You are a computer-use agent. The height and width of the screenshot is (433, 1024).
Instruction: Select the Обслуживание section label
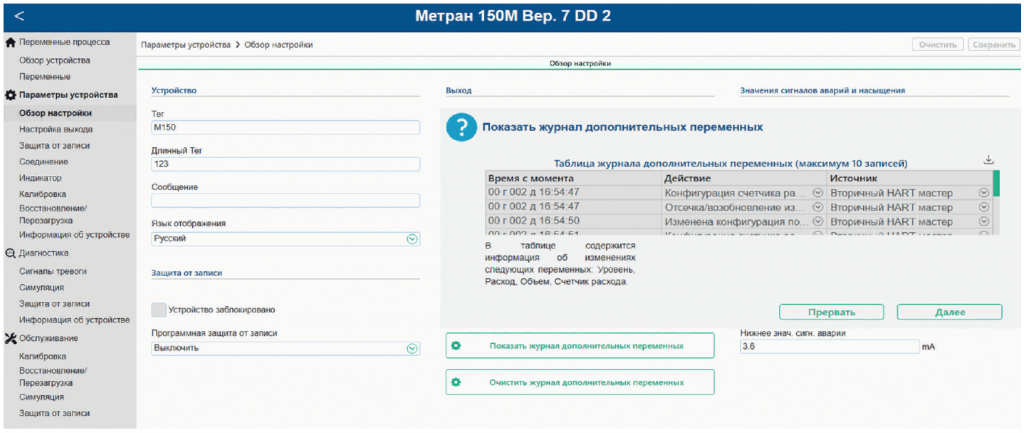(48, 338)
